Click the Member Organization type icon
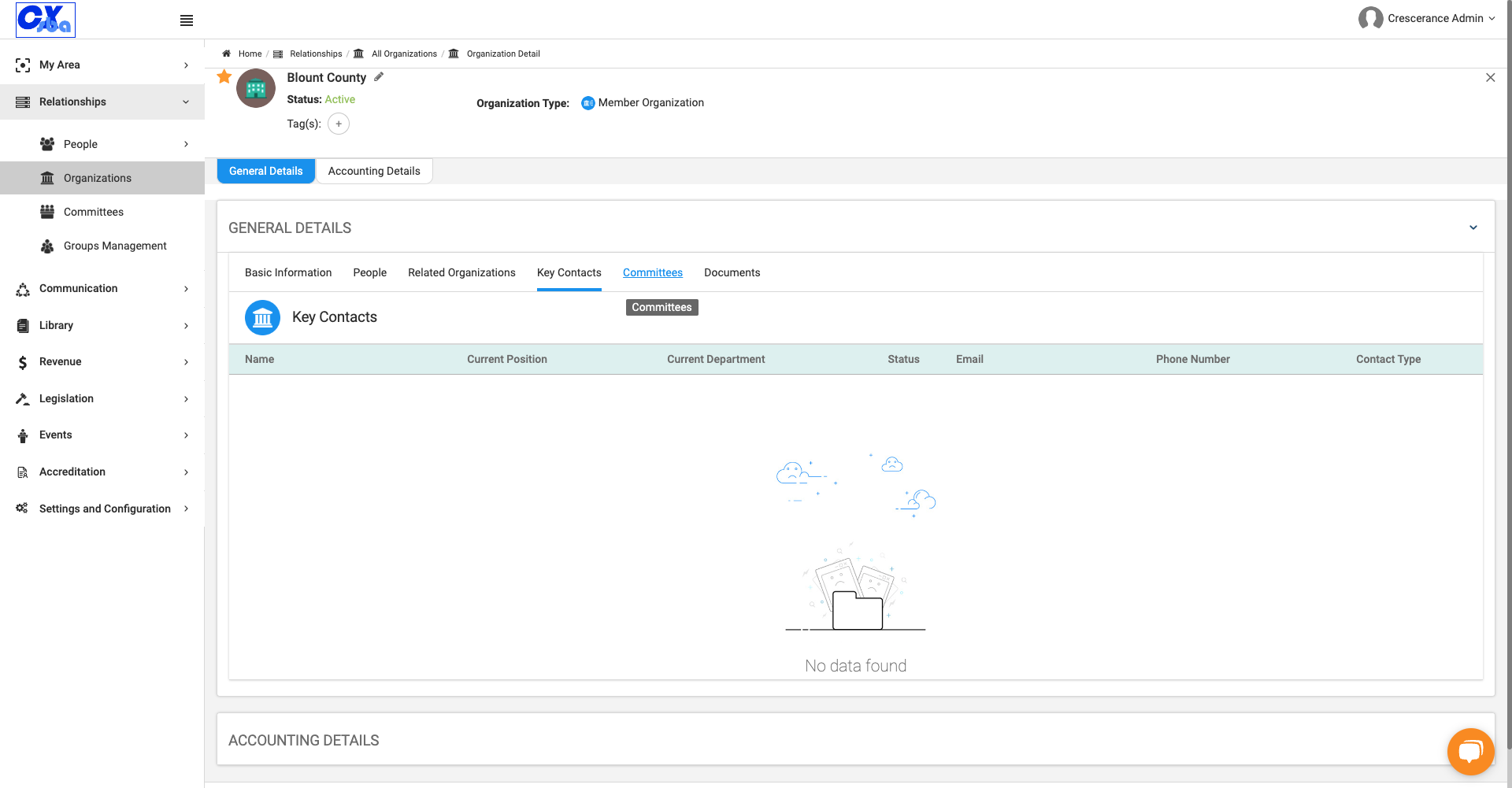Viewport: 1512px width, 788px height. point(588,103)
